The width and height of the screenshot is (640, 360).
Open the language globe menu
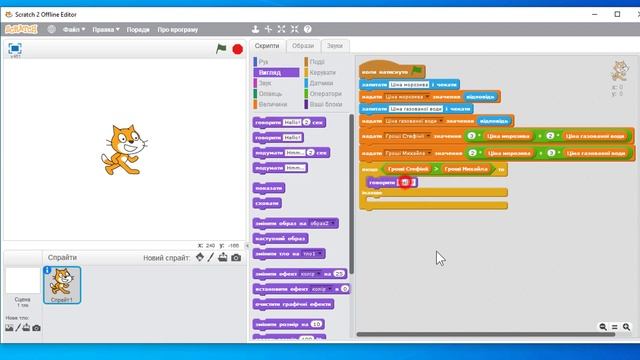click(x=51, y=29)
